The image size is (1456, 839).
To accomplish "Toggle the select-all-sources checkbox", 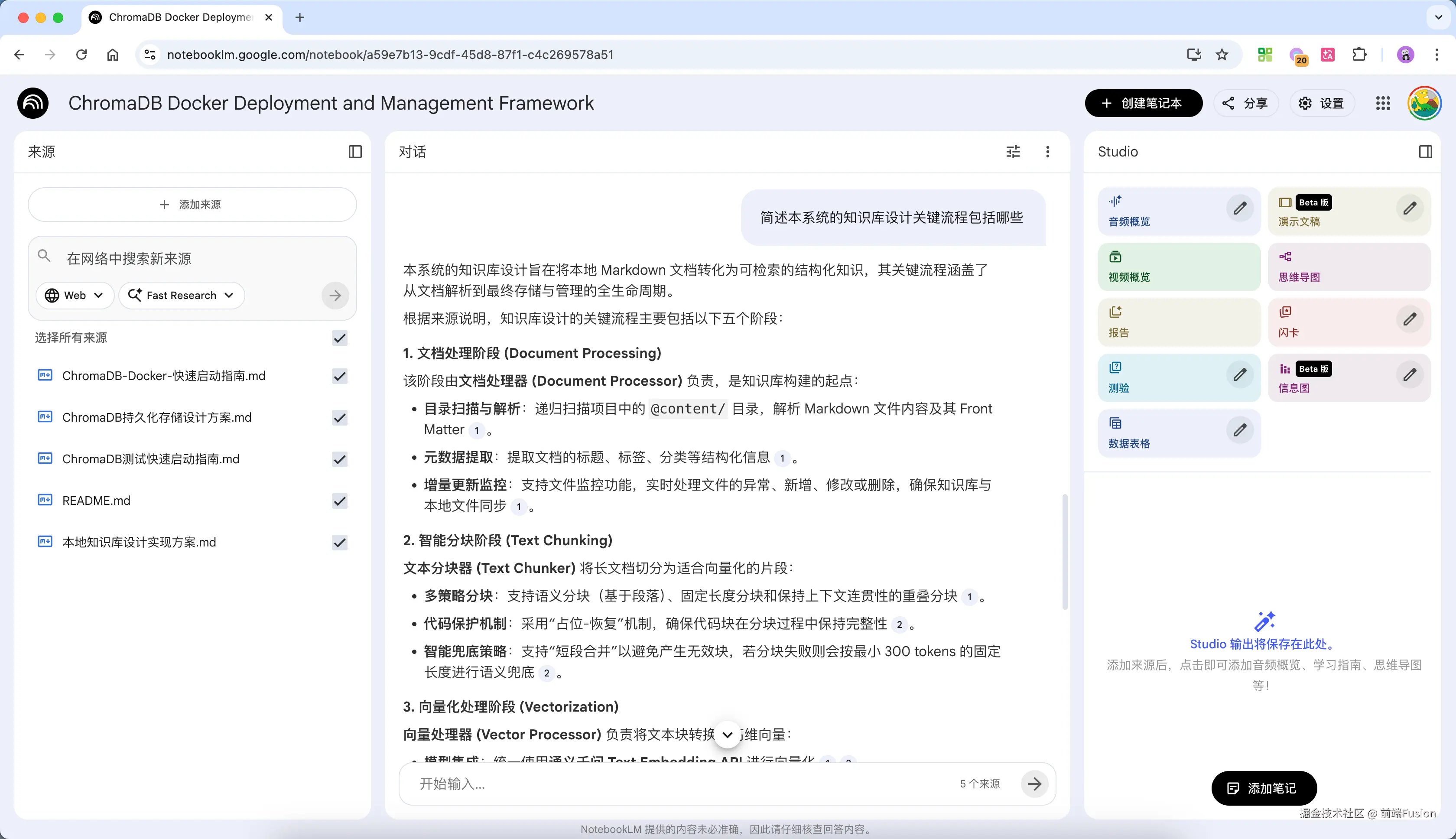I will point(339,338).
